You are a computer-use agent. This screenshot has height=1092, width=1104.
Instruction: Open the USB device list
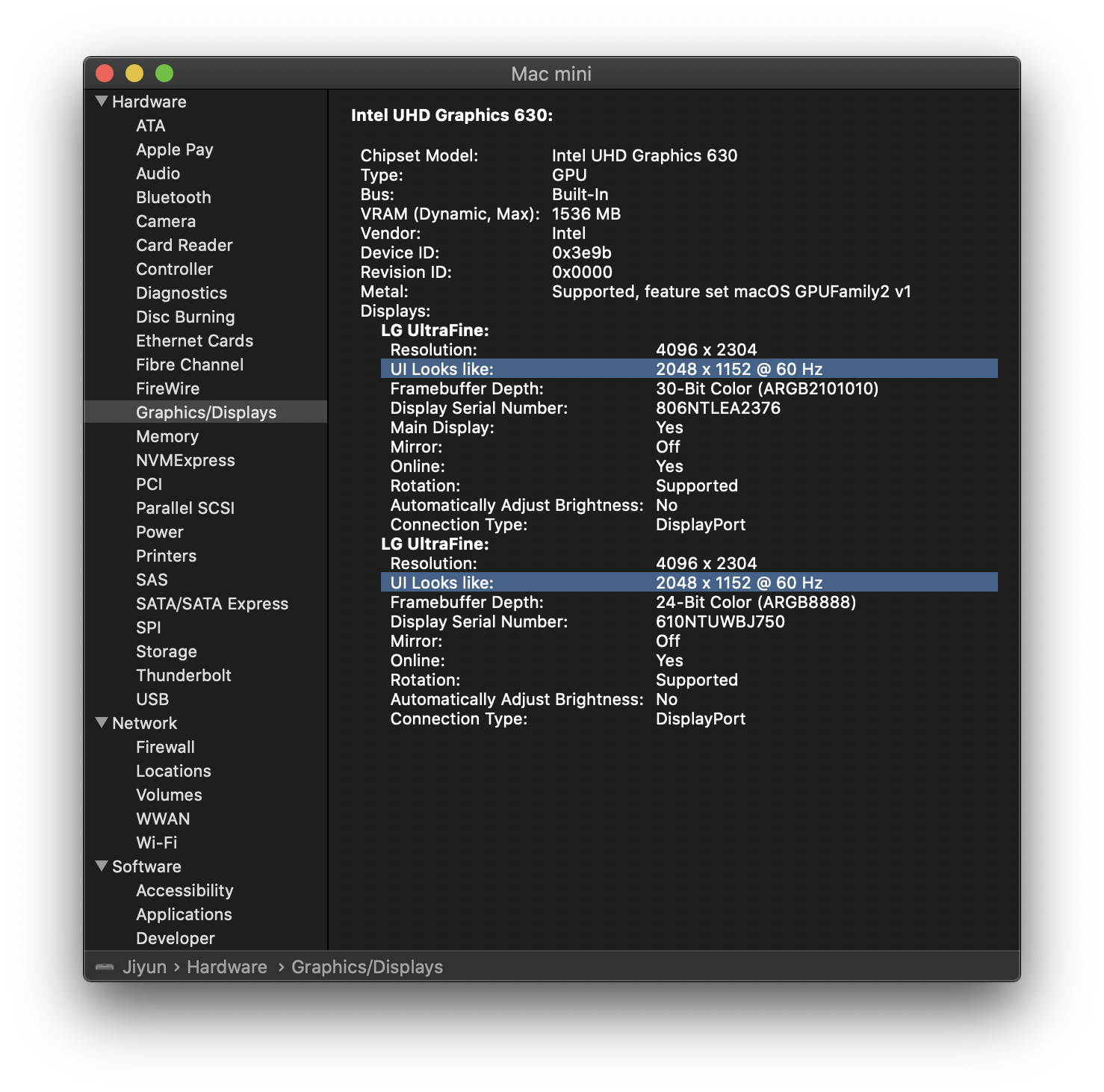tap(152, 699)
